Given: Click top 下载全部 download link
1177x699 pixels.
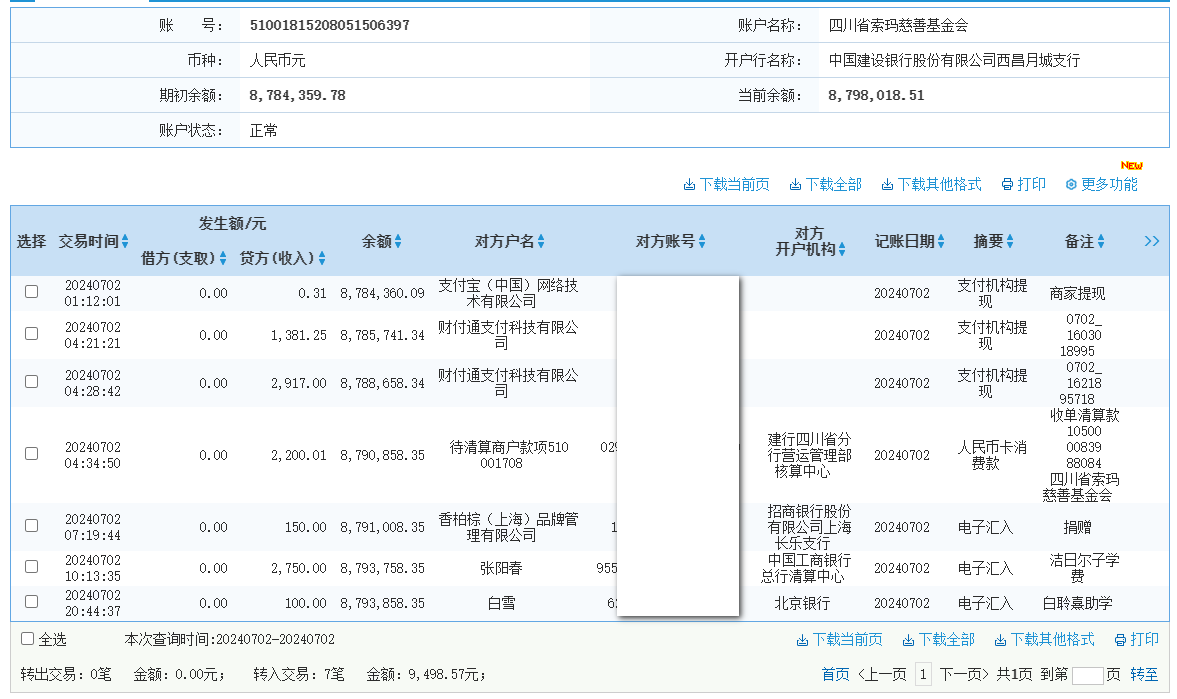Looking at the screenshot, I should [826, 185].
